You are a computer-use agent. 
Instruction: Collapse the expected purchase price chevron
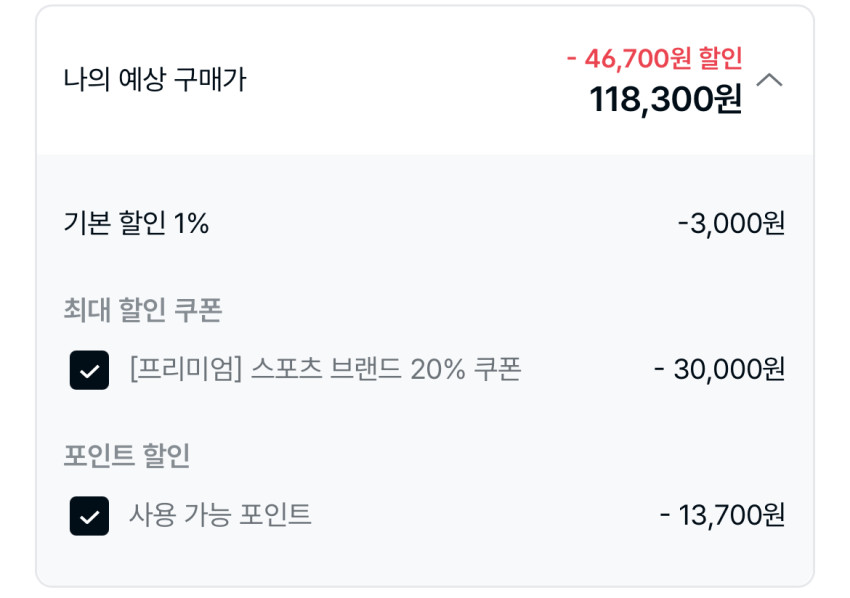click(x=769, y=80)
